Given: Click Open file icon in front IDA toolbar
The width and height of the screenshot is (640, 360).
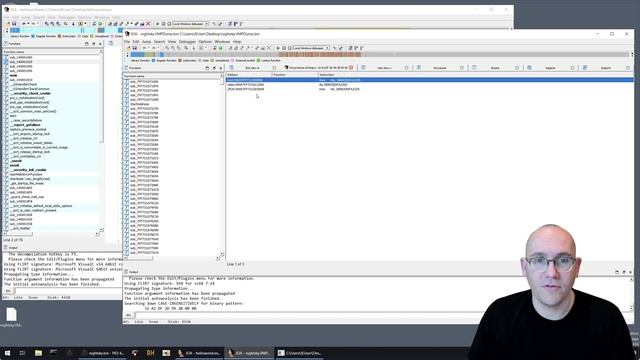Looking at the screenshot, I should (x=129, y=48).
